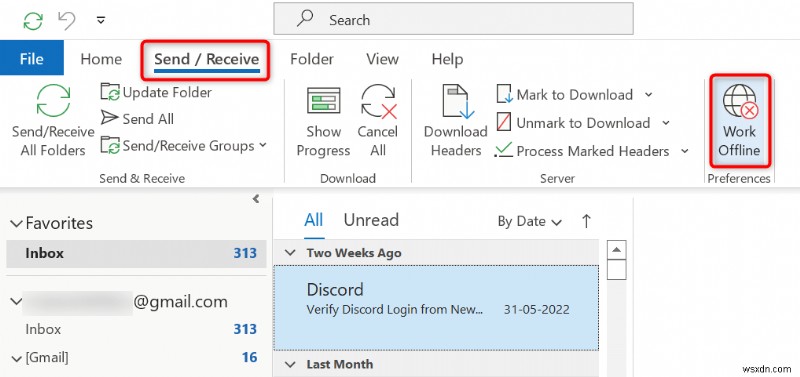The height and width of the screenshot is (377, 800).
Task: Select the Send / Receive tab
Action: tap(207, 59)
